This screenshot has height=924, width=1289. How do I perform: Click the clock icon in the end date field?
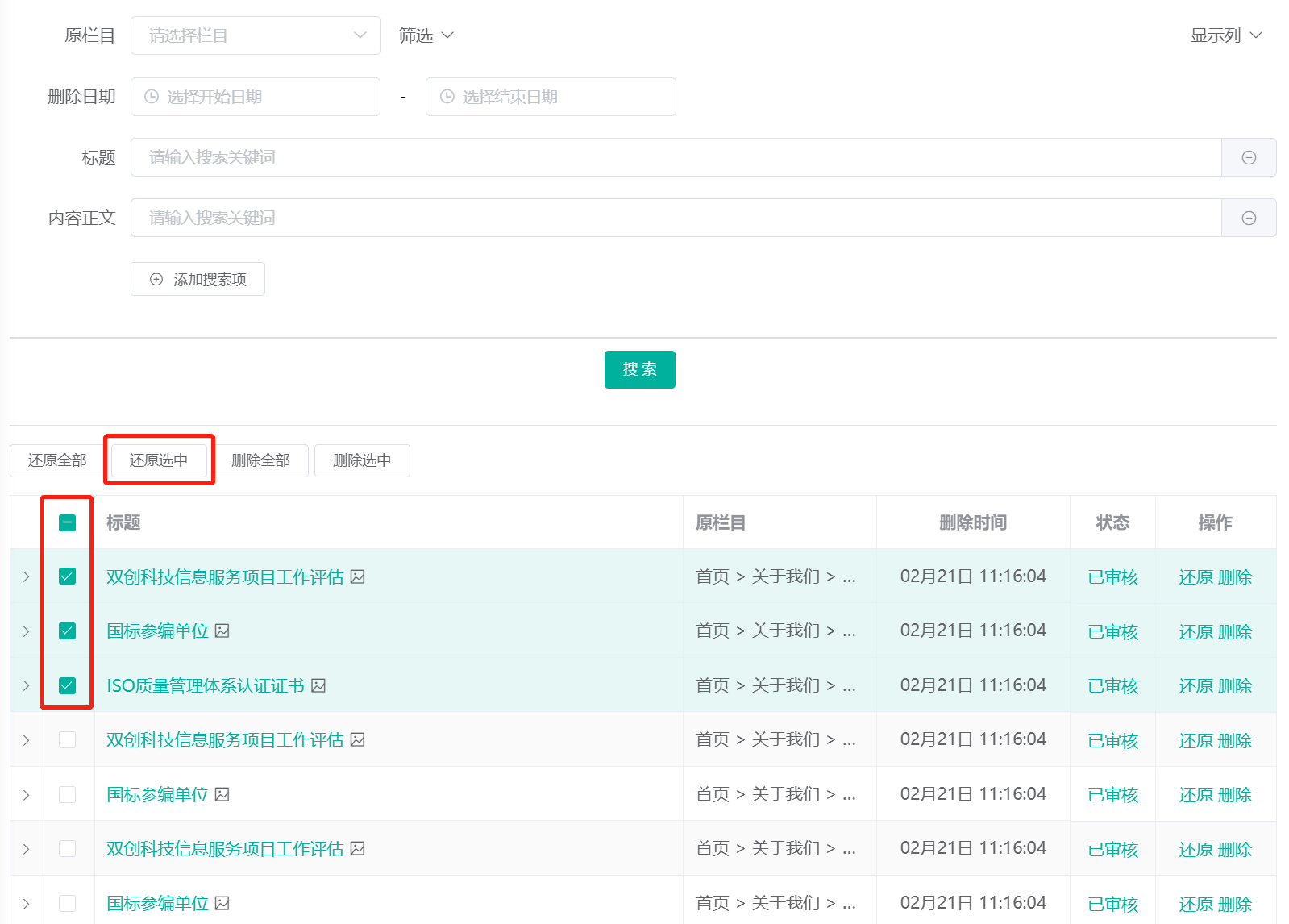point(447,97)
